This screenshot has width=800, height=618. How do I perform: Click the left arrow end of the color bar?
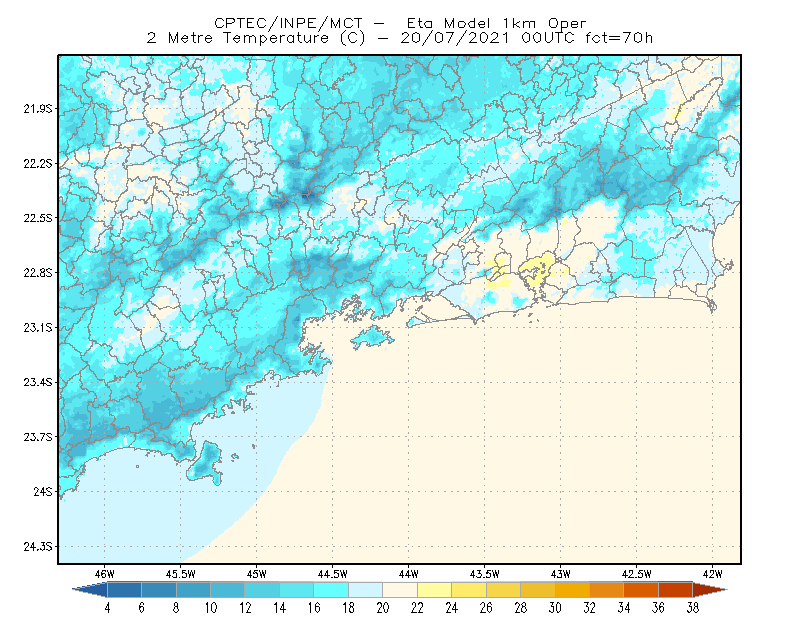[90, 590]
